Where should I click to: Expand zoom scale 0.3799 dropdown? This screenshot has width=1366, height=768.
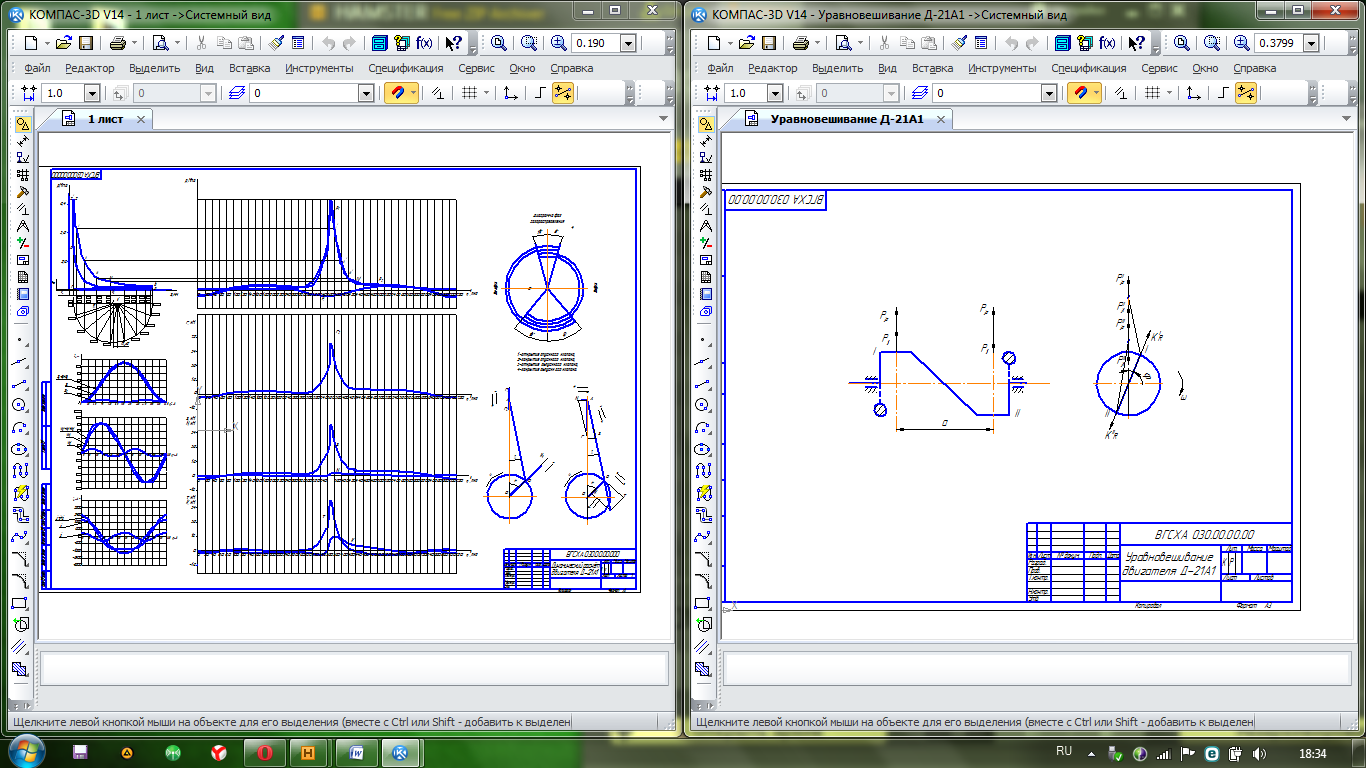(x=1312, y=43)
